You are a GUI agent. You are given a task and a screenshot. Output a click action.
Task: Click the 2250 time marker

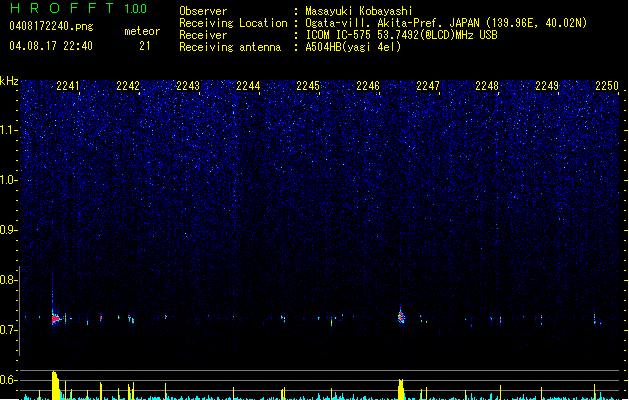[x=607, y=86]
